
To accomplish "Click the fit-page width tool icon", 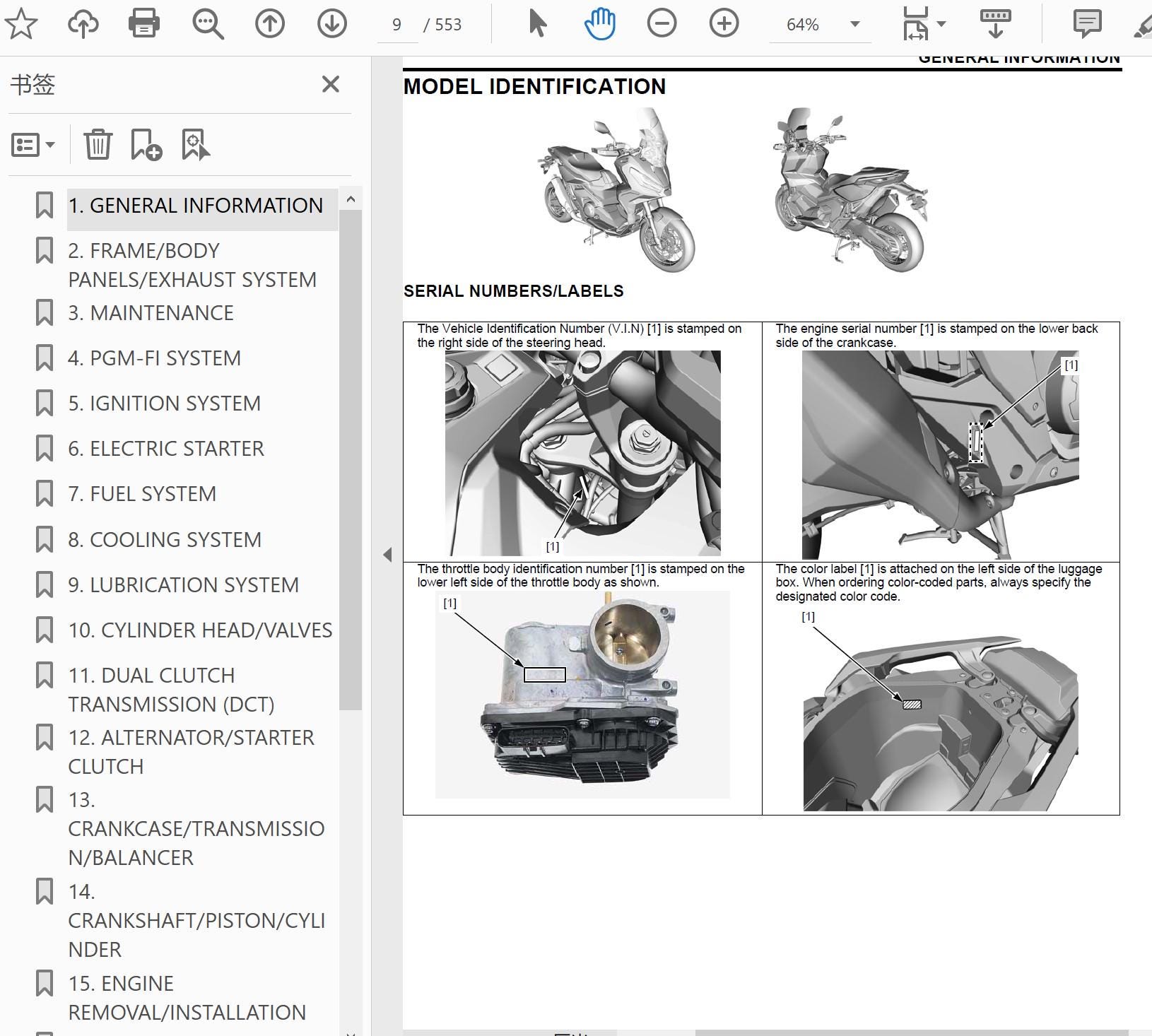I will click(916, 24).
